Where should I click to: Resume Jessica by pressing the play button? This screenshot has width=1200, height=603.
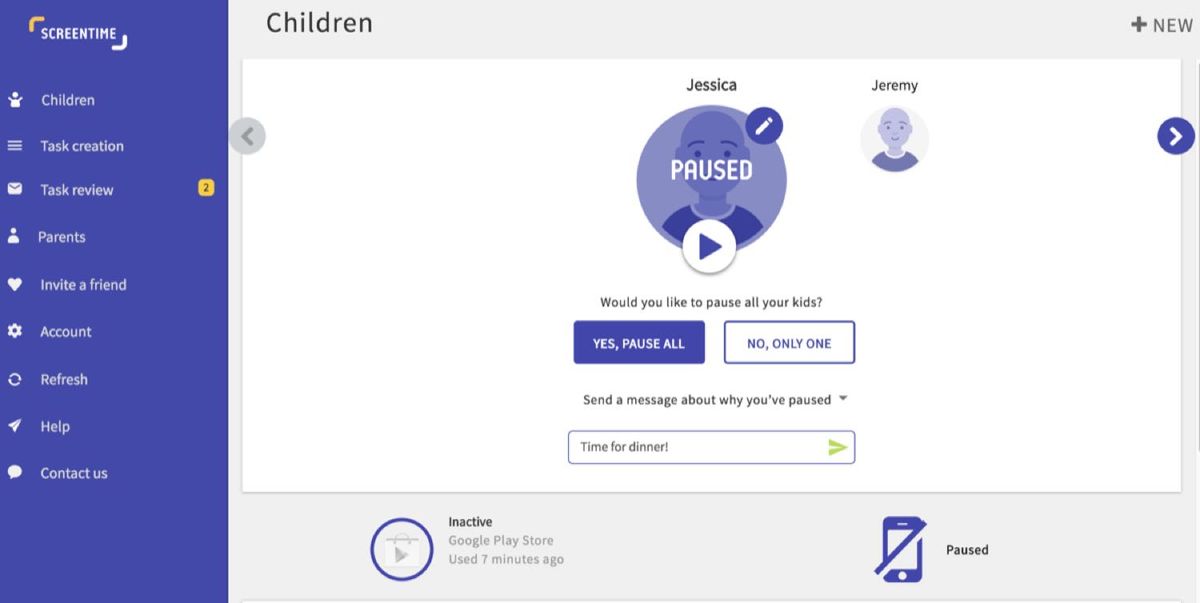click(x=710, y=243)
